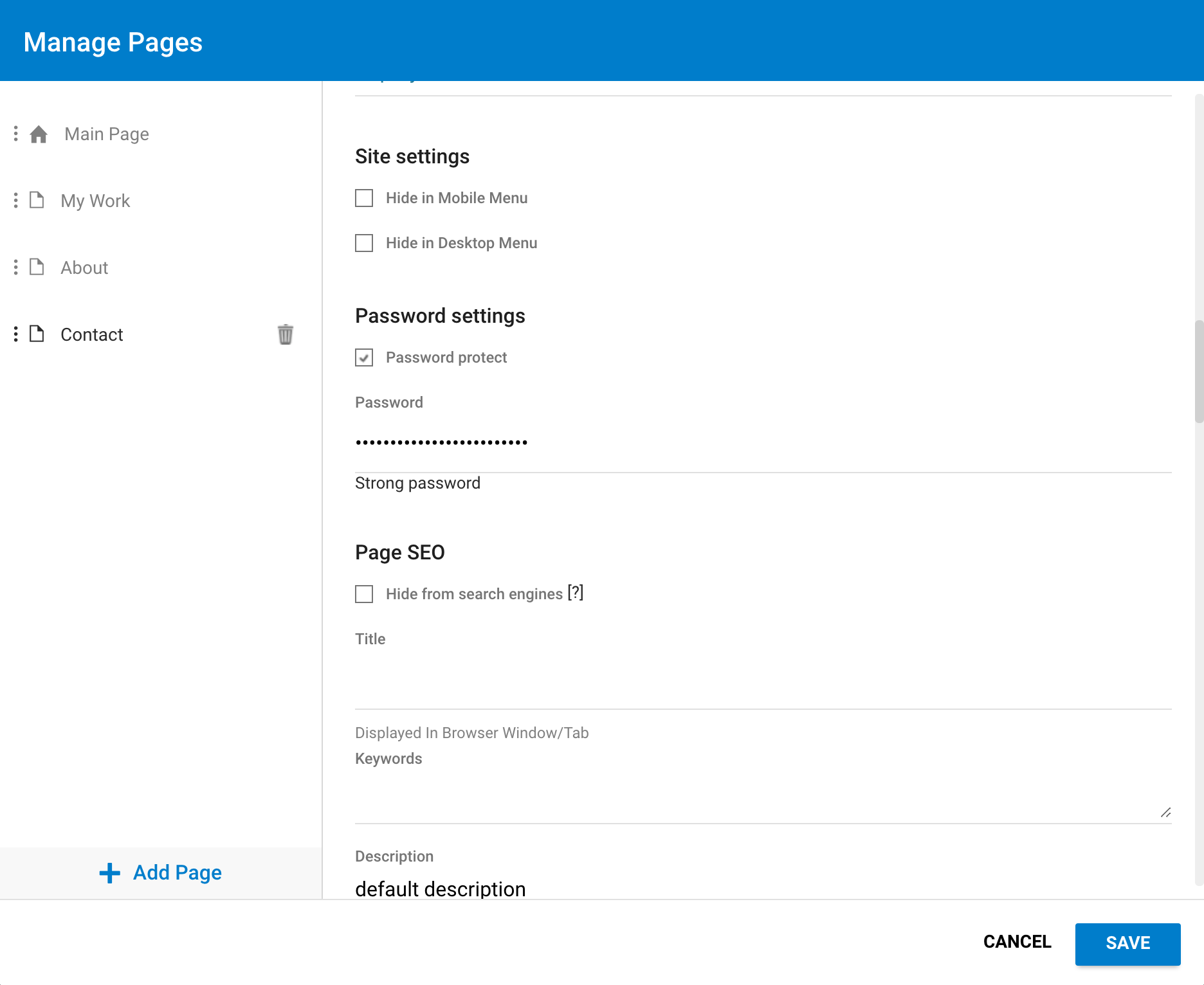Delete the Contact page using the trash icon
Image resolution: width=1204 pixels, height=985 pixels.
pyautogui.click(x=286, y=334)
